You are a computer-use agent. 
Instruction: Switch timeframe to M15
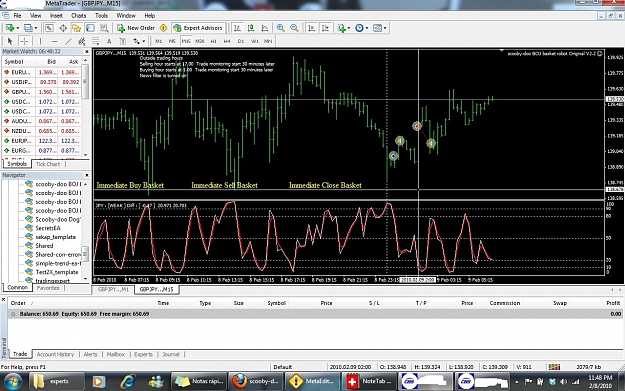point(186,41)
